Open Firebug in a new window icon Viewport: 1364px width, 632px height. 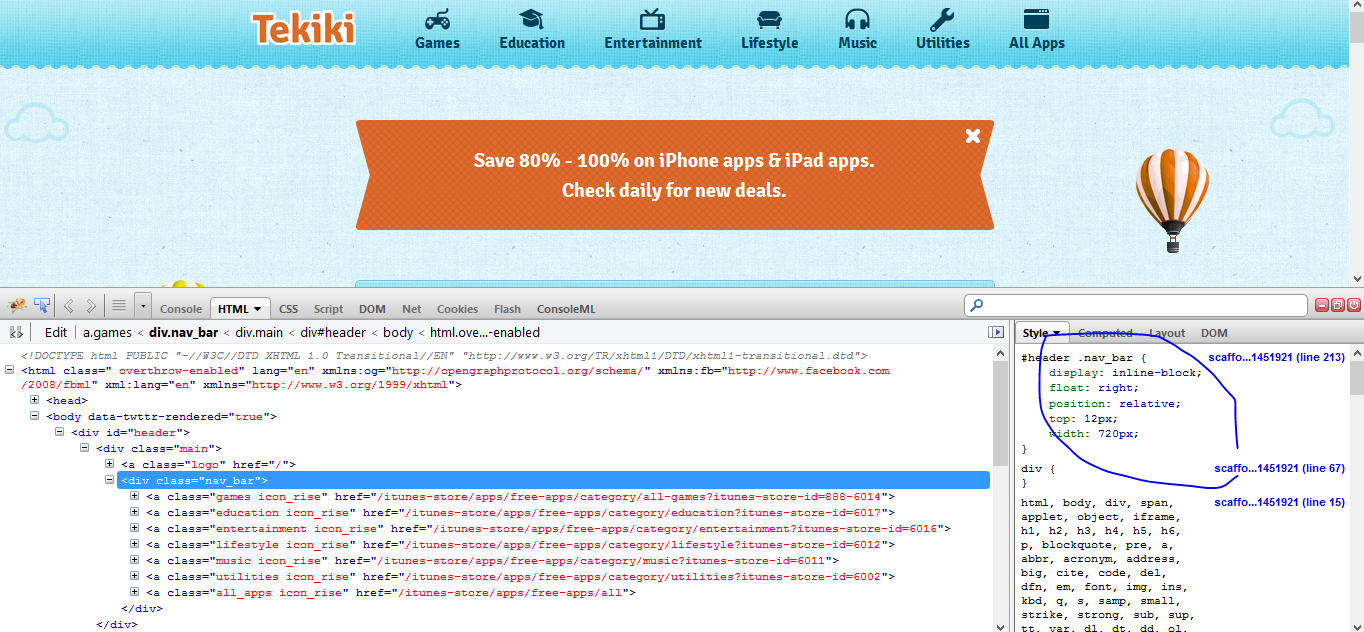1338,306
